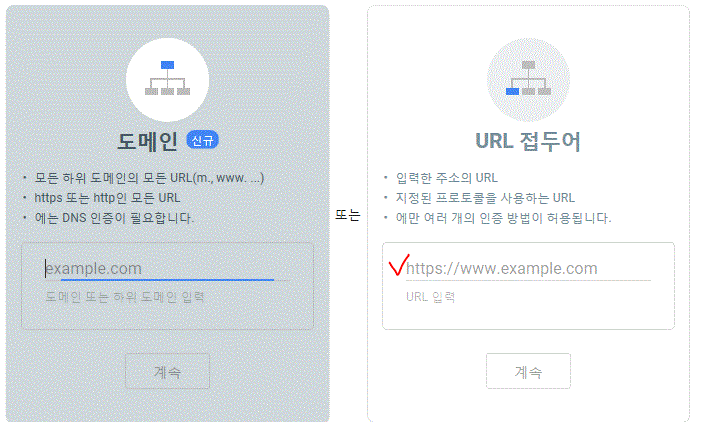Screen dimensions: 701x422
Task: Click '입력한 주소의 URL' bullet text
Action: click(447, 178)
